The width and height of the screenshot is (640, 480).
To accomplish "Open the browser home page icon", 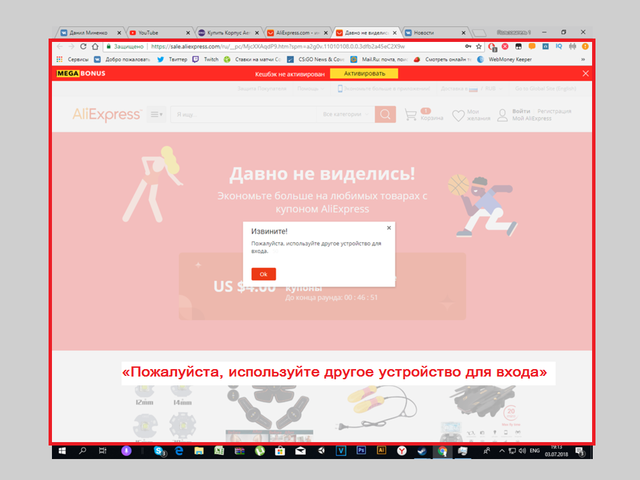I will point(95,47).
